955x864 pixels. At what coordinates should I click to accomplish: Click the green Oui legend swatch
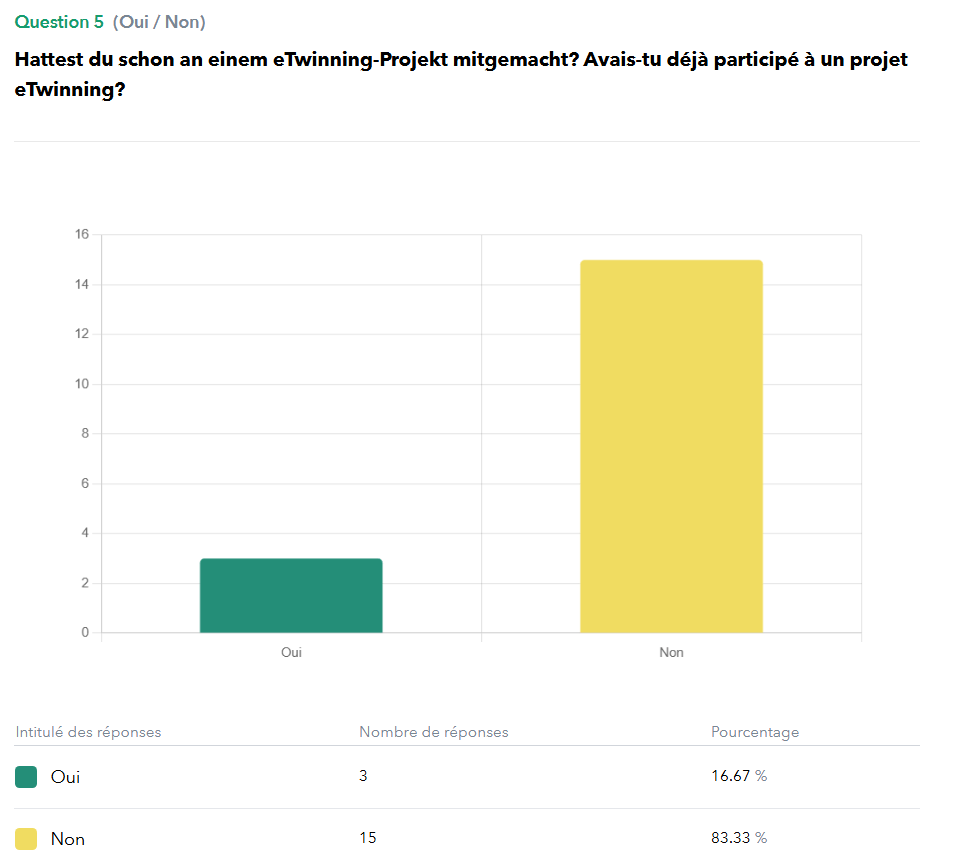pos(26,776)
